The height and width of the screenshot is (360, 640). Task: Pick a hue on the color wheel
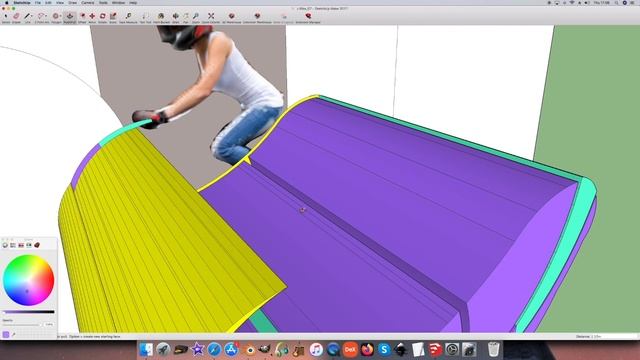pyautogui.click(x=29, y=280)
